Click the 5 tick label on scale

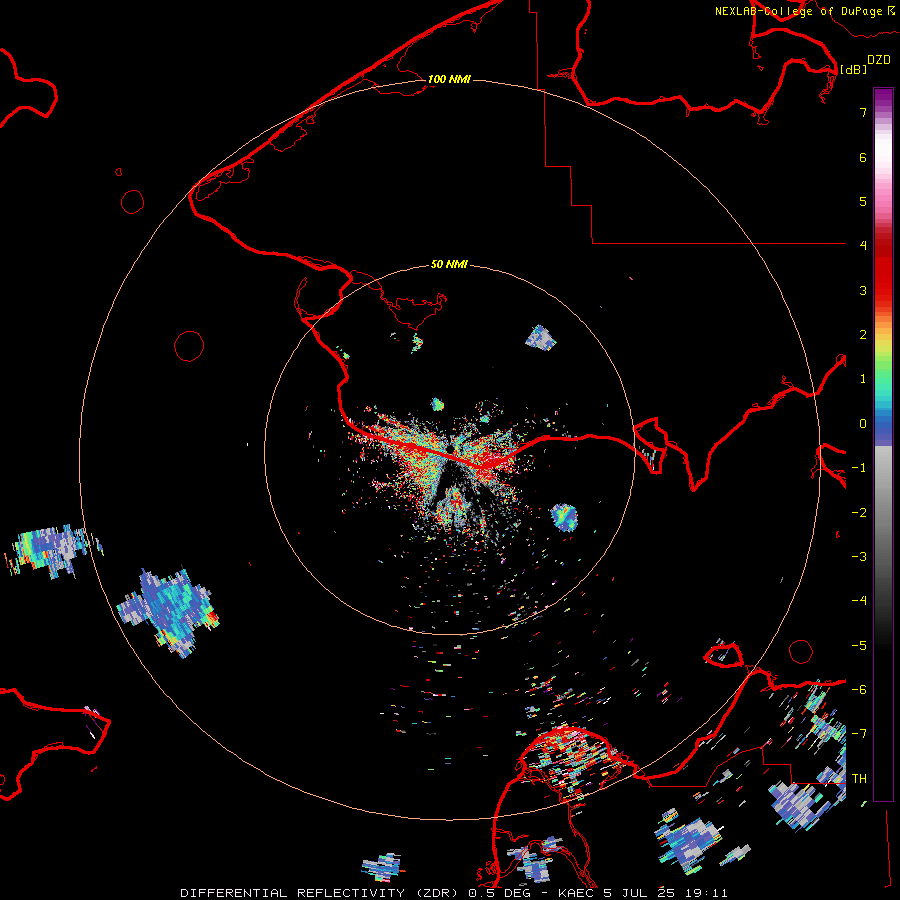pos(863,201)
